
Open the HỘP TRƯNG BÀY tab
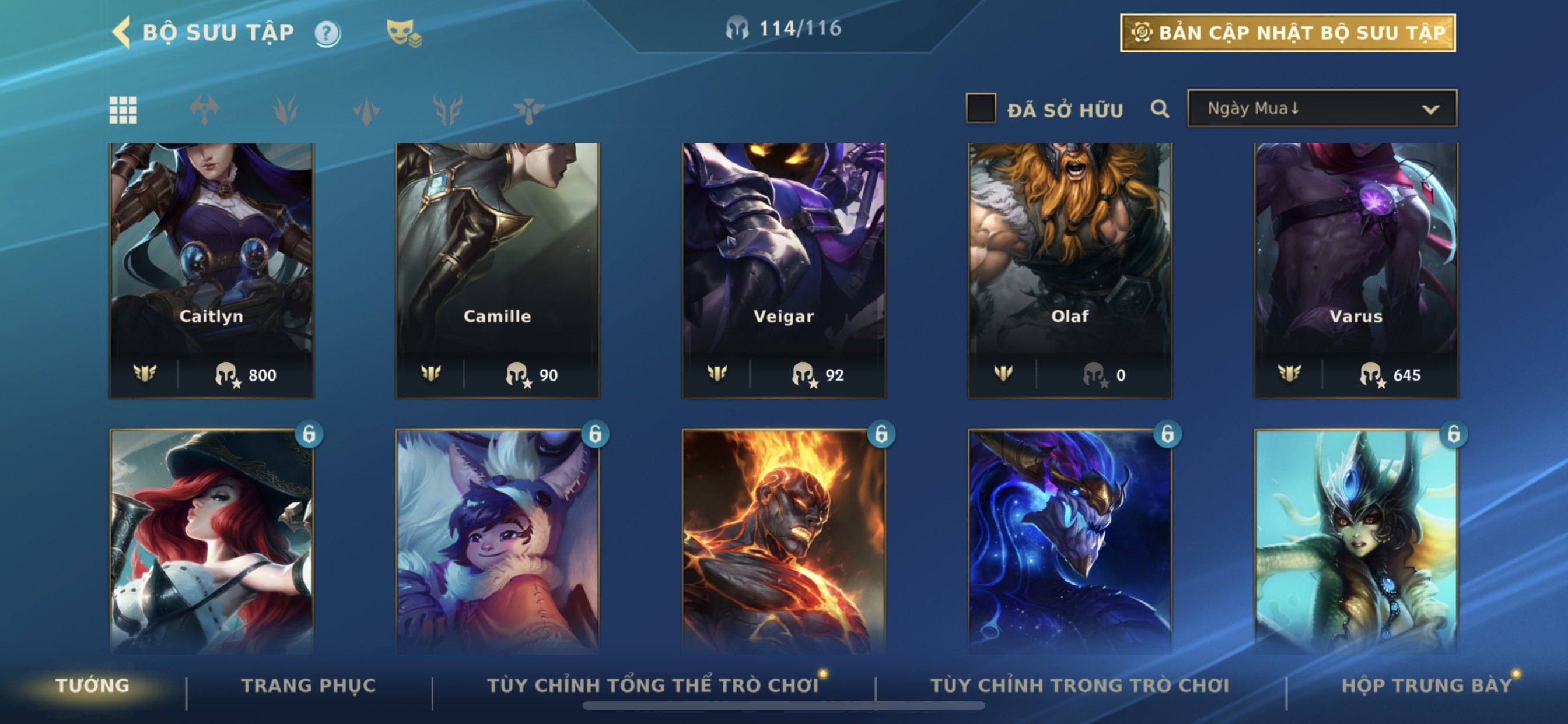click(1426, 685)
